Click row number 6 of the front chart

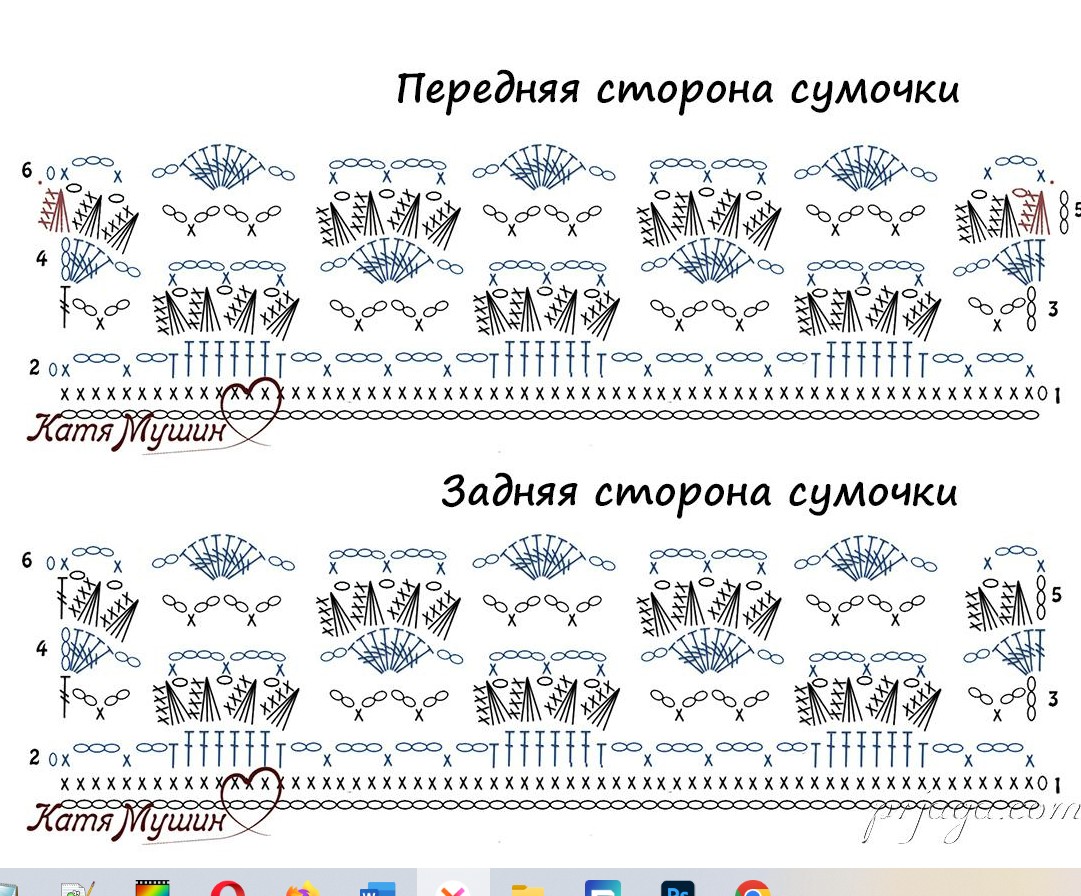[27, 170]
